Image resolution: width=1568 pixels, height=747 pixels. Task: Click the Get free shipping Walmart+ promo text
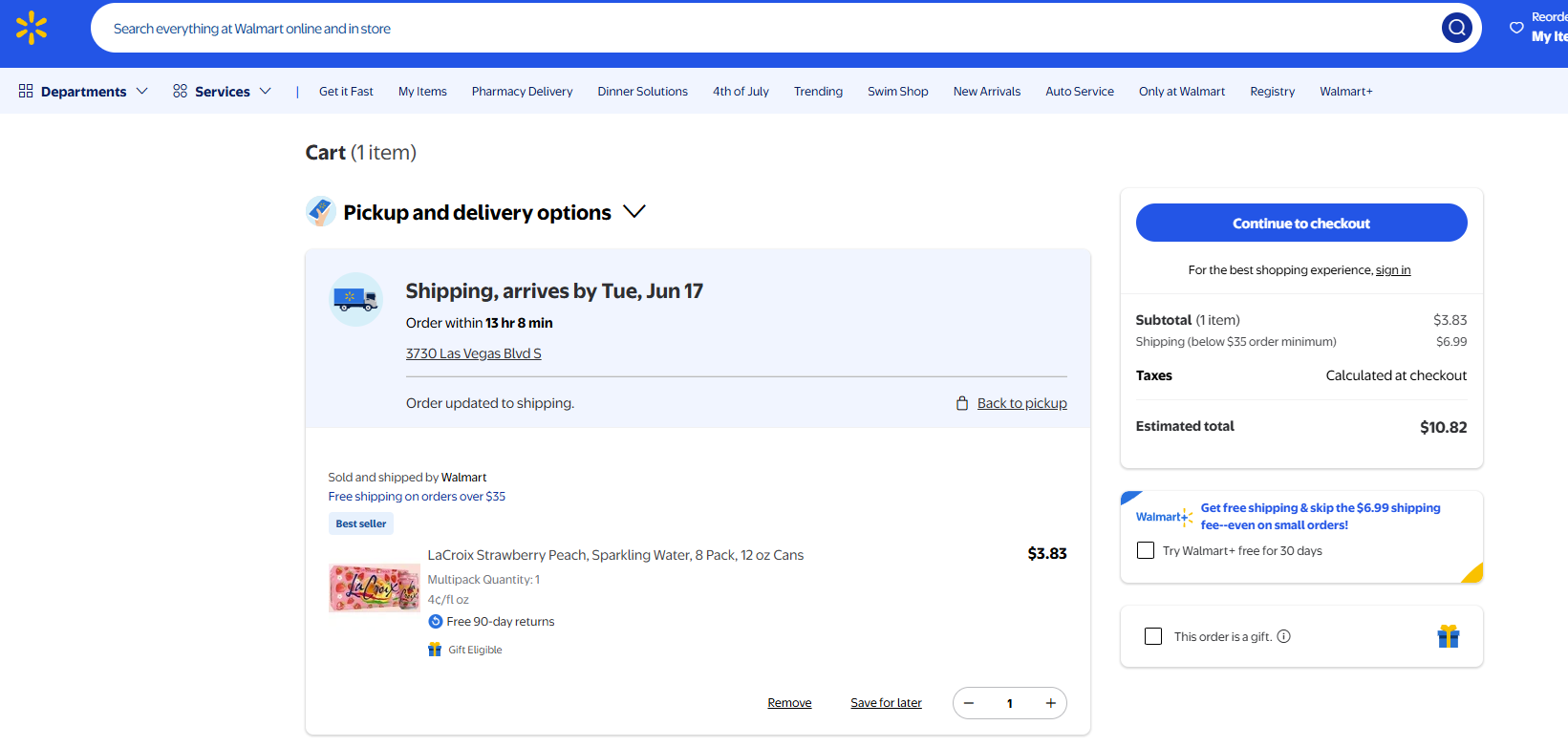[1321, 517]
